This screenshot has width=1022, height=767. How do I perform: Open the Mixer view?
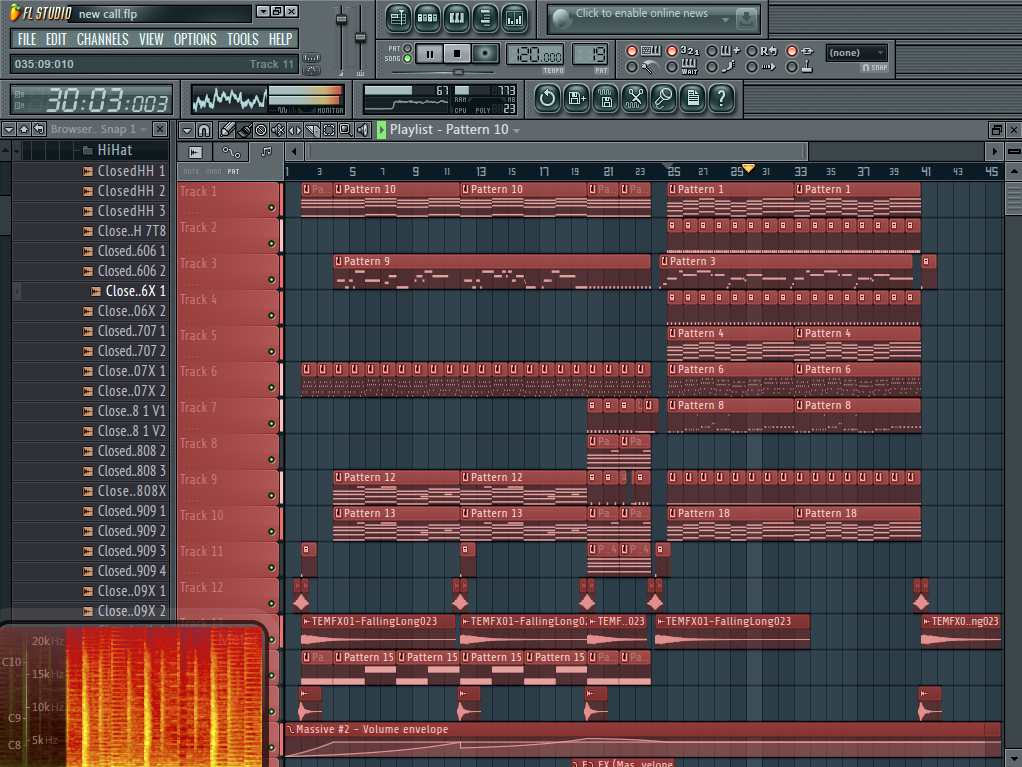(515, 18)
